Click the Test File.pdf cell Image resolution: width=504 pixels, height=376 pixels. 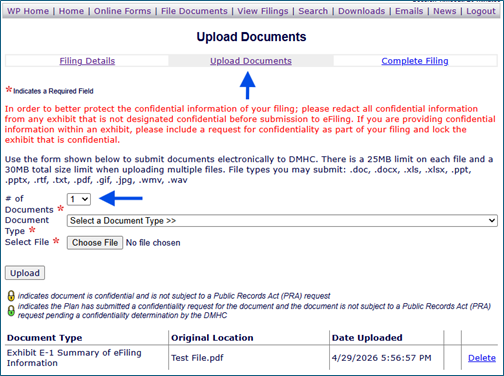pyautogui.click(x=197, y=358)
